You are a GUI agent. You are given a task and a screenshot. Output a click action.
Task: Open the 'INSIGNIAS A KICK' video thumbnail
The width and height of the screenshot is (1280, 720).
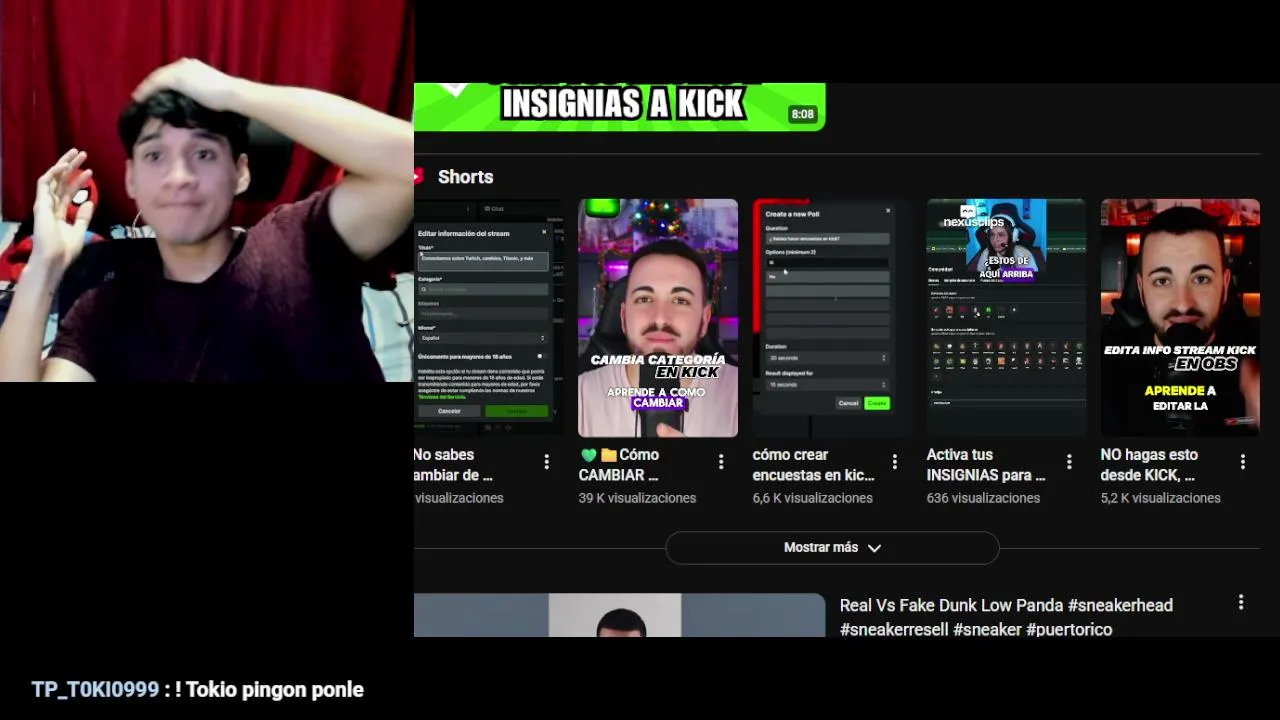pos(620,107)
